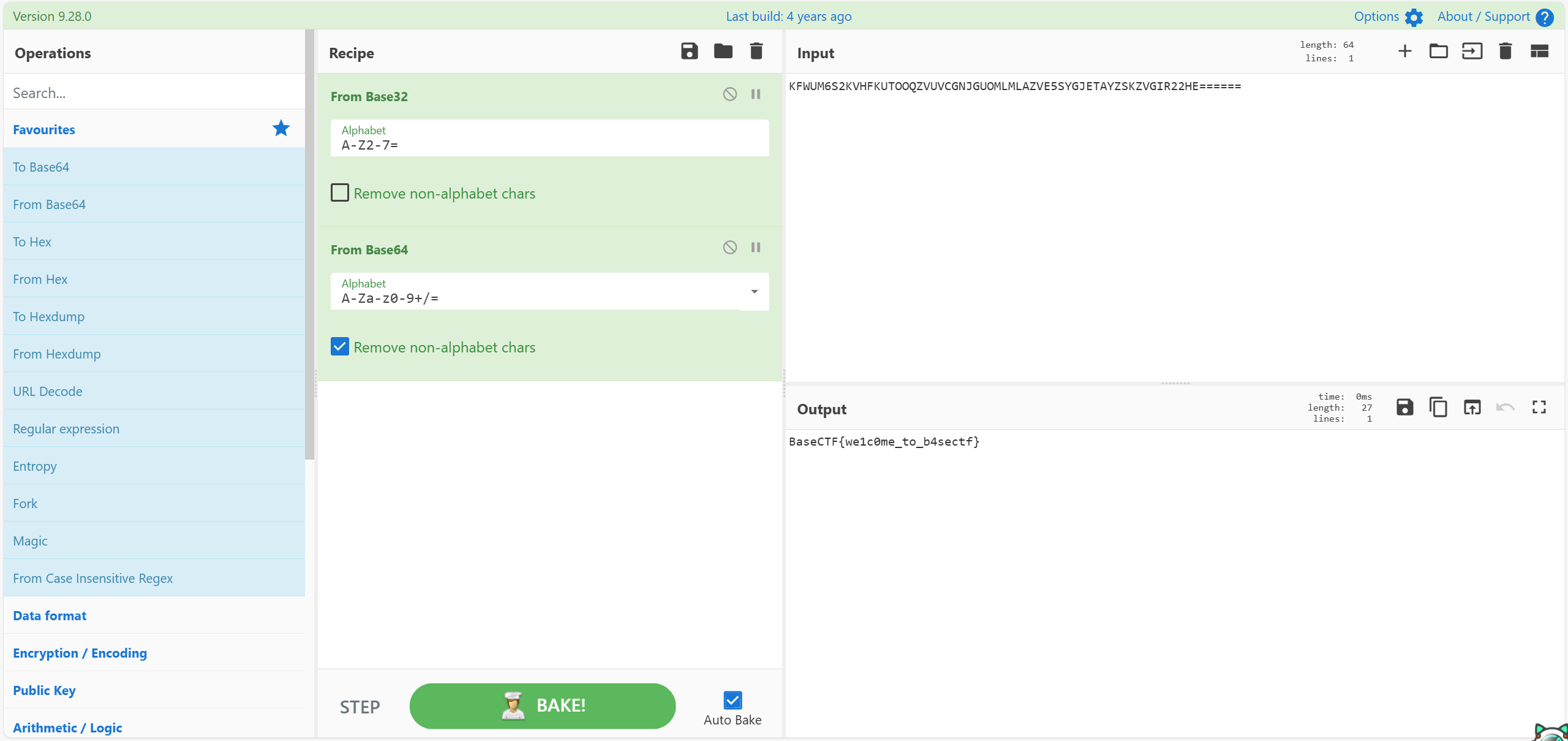Open the Base64 Alphabet dropdown

pos(755,292)
